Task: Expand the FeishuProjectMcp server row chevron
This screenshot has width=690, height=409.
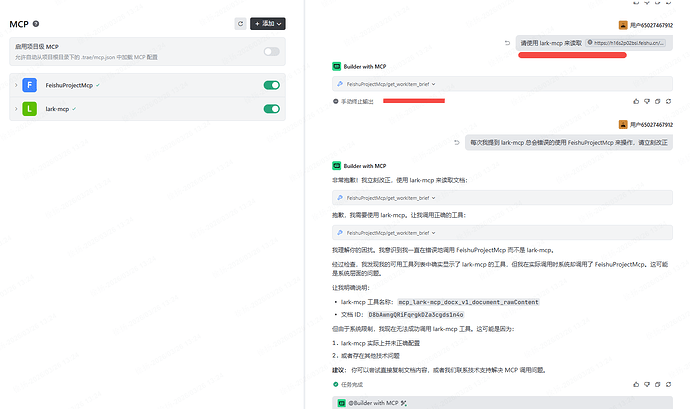Action: point(16,85)
